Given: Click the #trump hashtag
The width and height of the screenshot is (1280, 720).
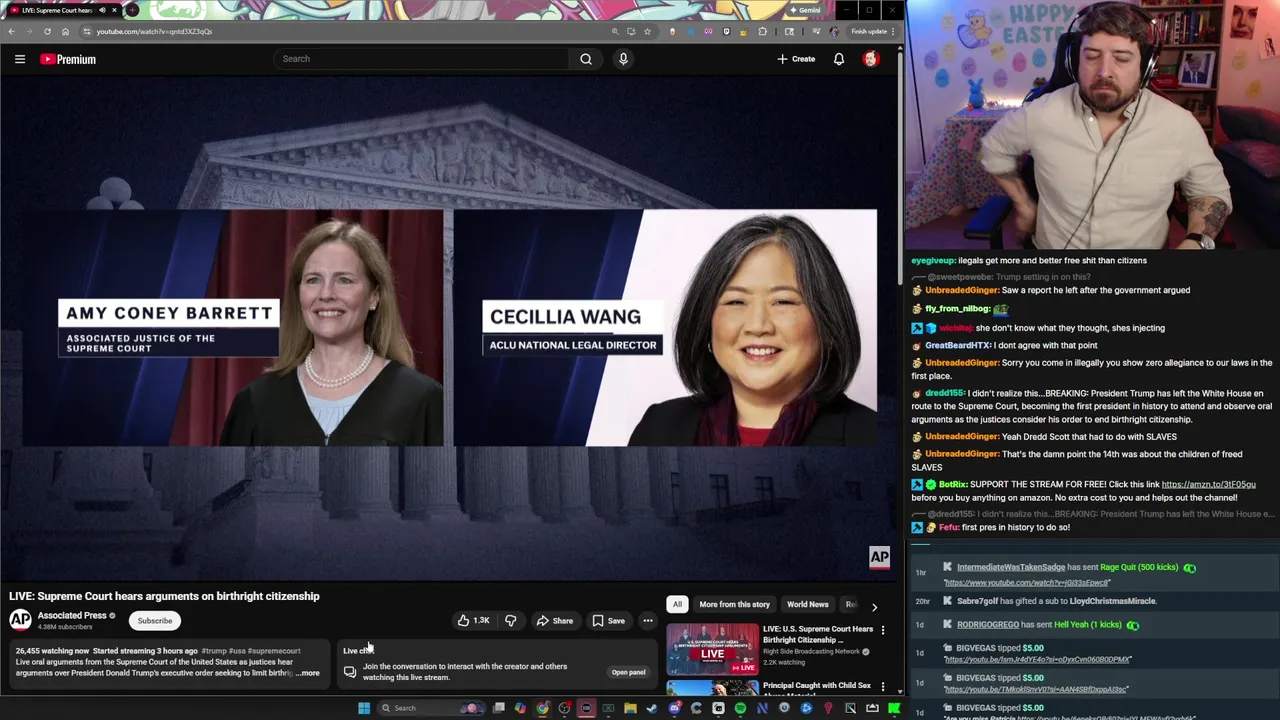Looking at the screenshot, I should point(213,651).
